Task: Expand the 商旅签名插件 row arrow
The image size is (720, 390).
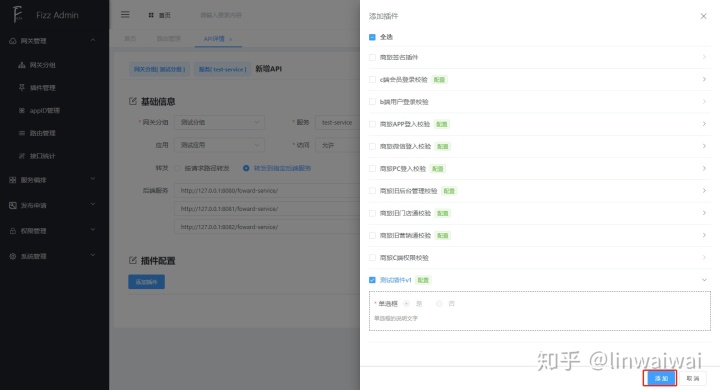Action: tap(704, 57)
